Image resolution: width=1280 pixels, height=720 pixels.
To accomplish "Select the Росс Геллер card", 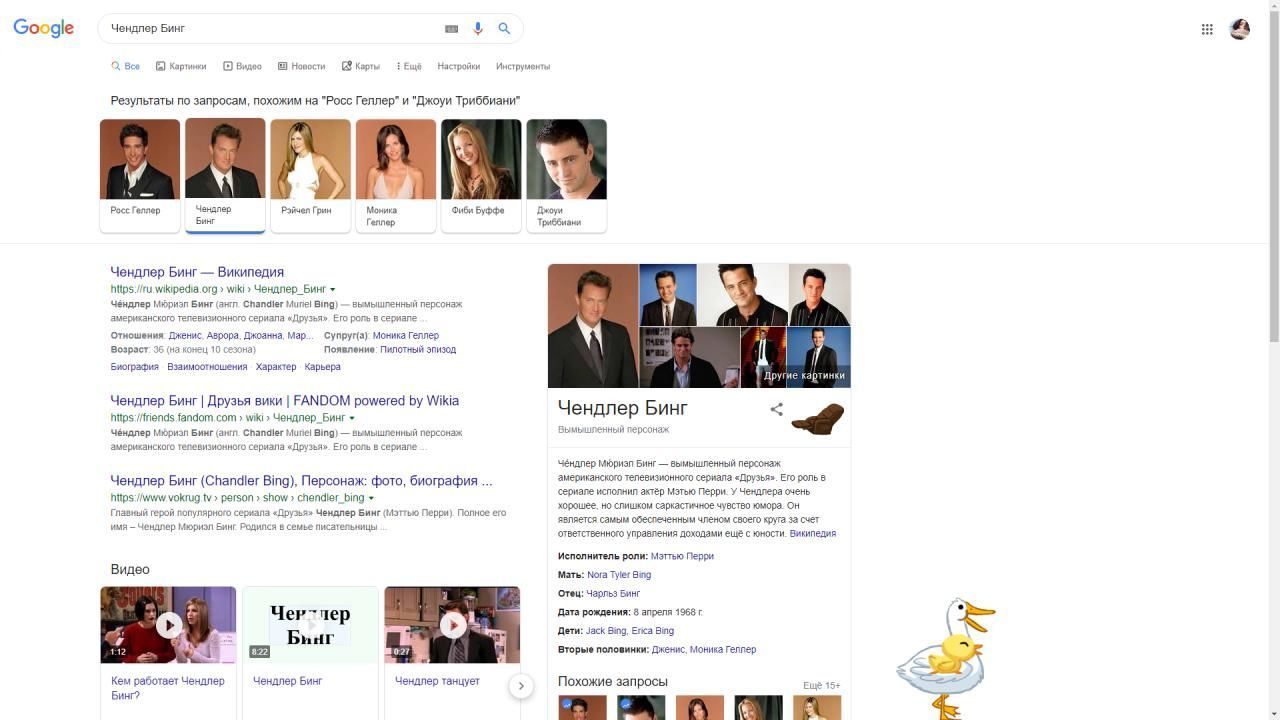I will pyautogui.click(x=140, y=175).
